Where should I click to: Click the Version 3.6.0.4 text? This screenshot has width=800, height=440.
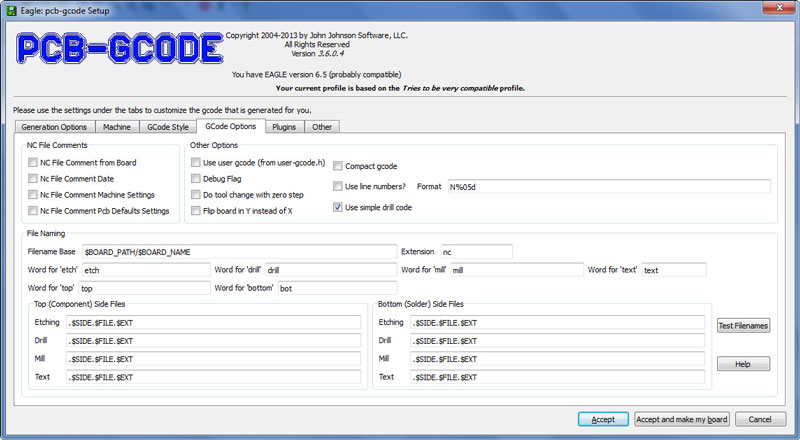pos(317,54)
